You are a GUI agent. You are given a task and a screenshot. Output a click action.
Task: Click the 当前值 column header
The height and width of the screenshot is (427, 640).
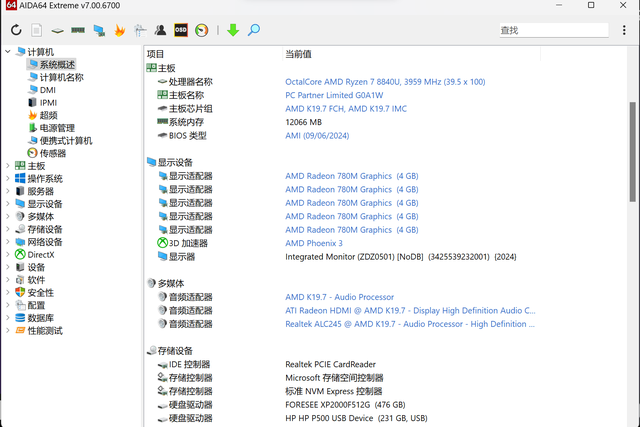point(298,53)
